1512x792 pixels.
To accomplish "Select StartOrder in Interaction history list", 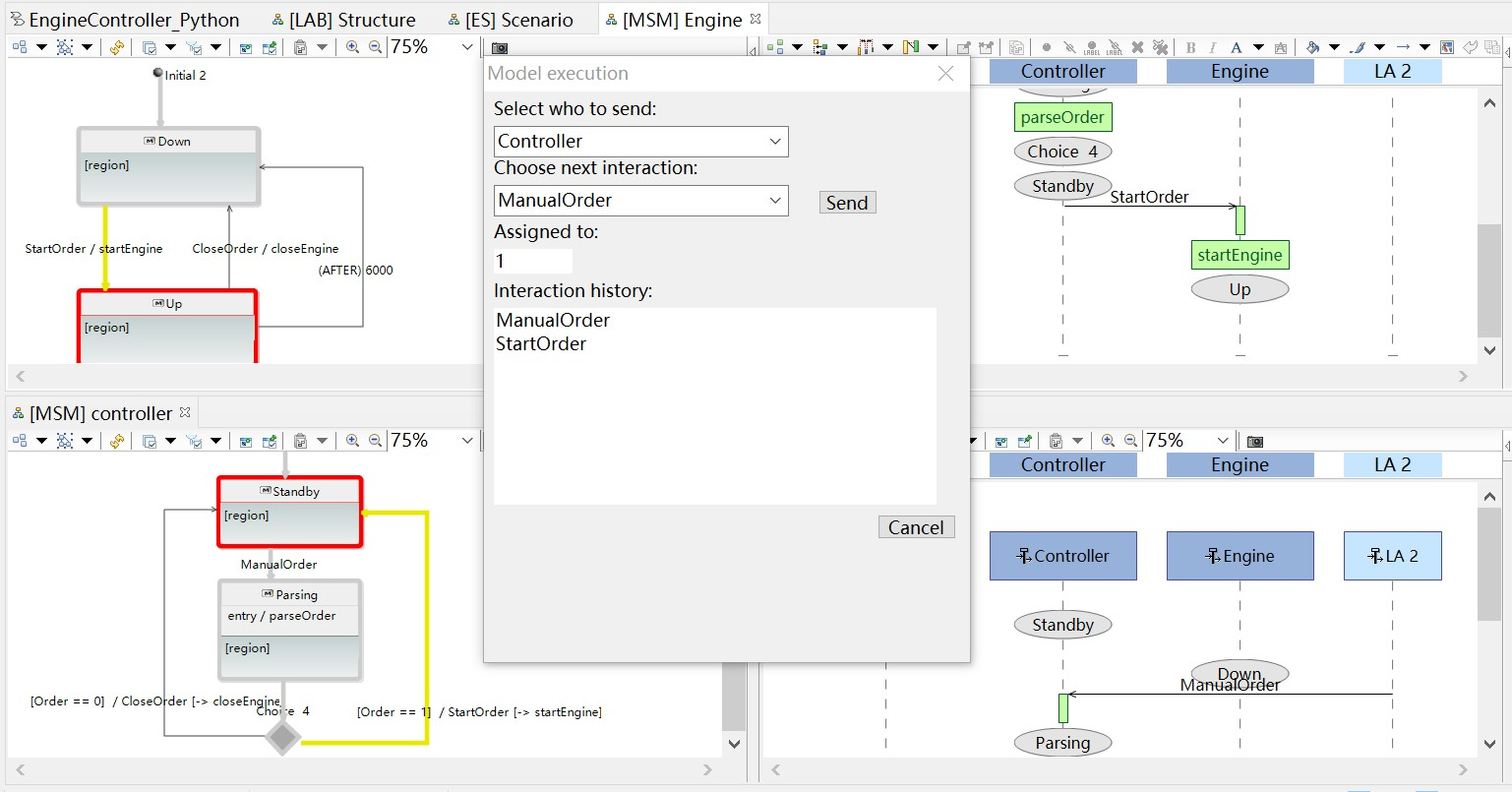I will 541,343.
